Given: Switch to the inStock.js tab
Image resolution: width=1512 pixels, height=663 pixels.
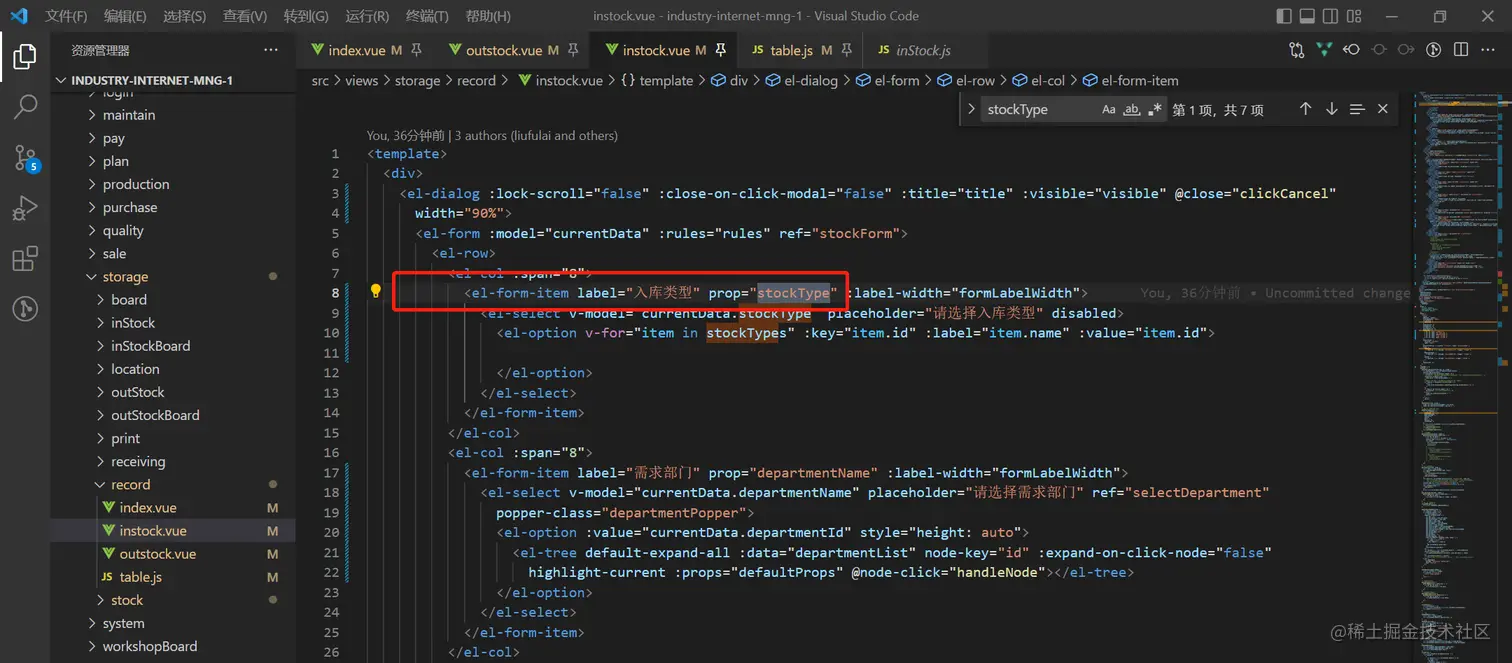Looking at the screenshot, I should (x=923, y=50).
